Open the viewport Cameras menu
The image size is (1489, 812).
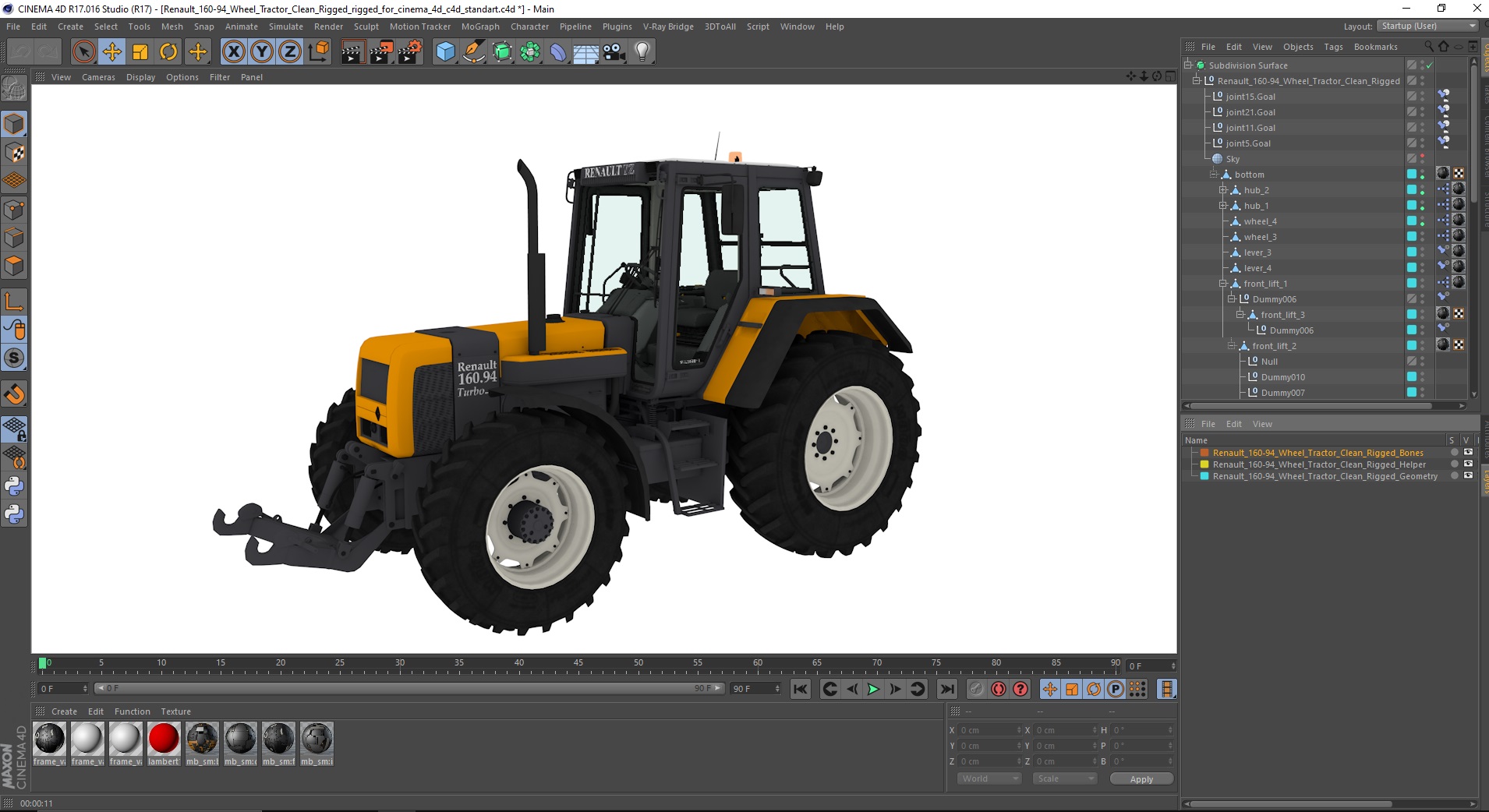click(x=98, y=77)
